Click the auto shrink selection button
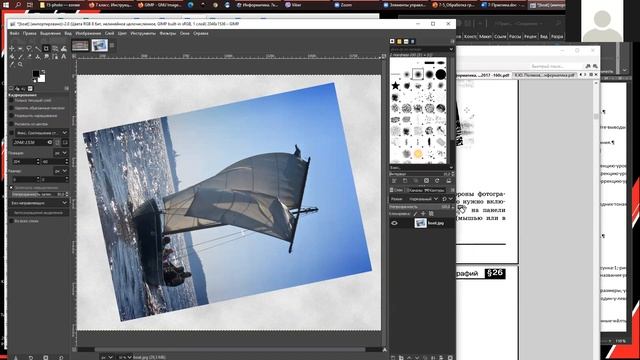 click(x=39, y=212)
